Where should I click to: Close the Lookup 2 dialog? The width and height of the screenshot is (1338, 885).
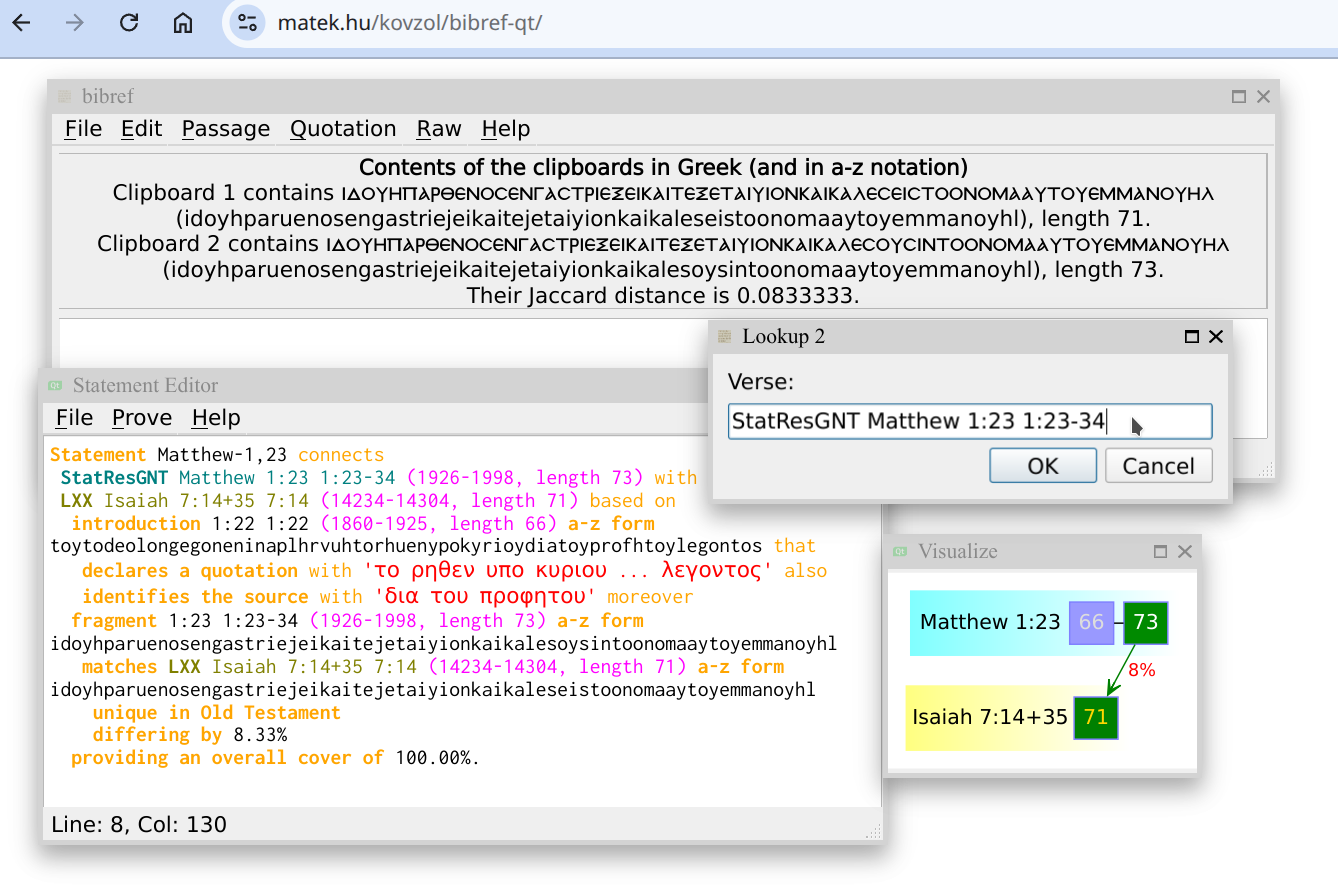pos(1216,337)
